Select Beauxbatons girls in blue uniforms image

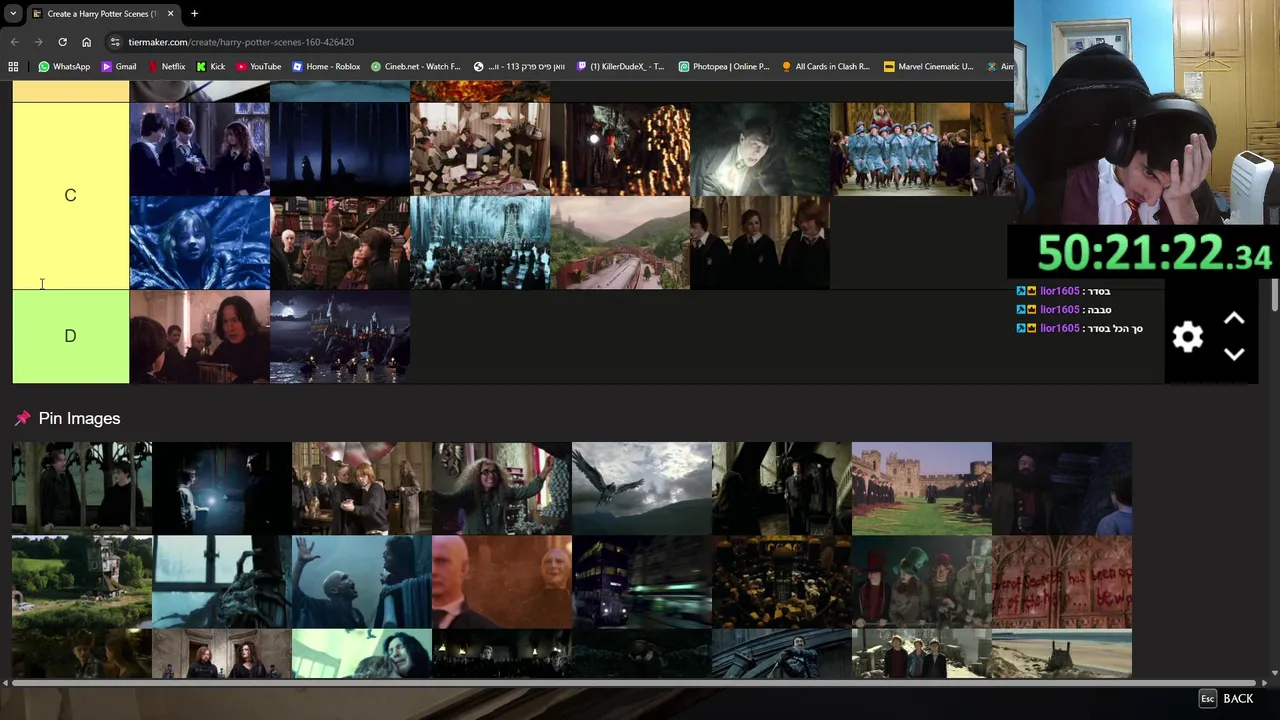tap(900, 148)
